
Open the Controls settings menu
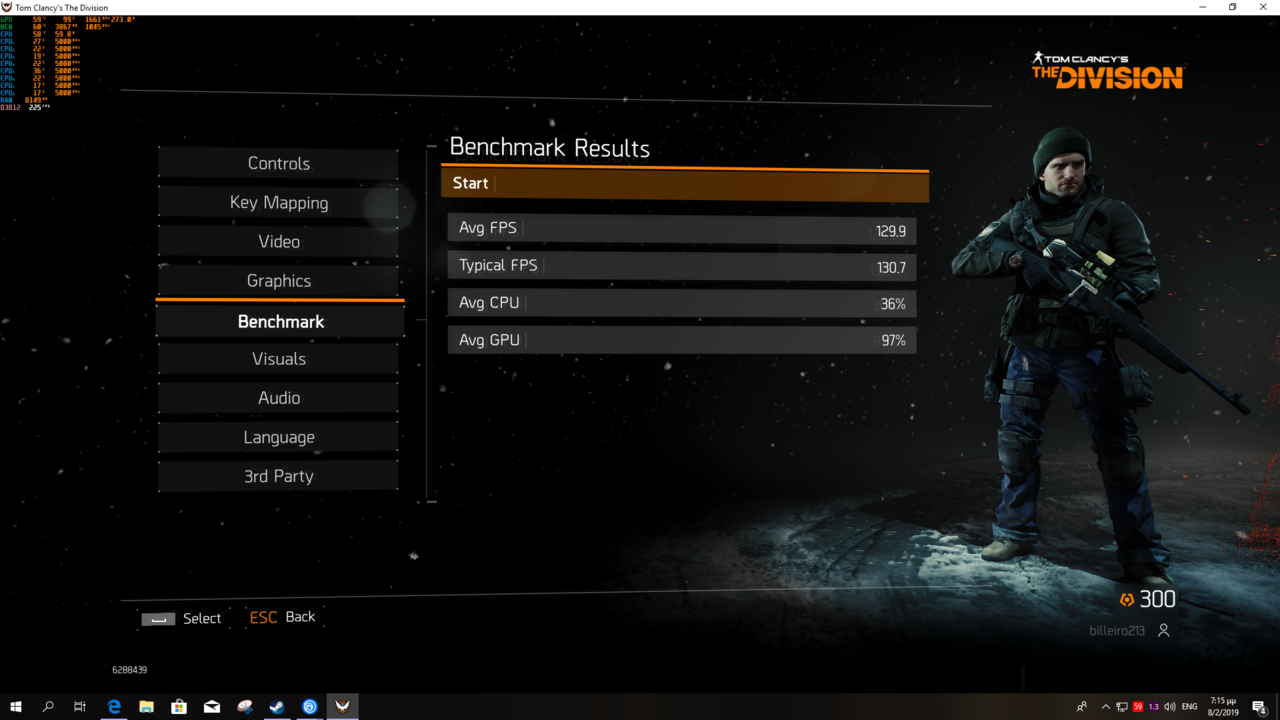278,164
